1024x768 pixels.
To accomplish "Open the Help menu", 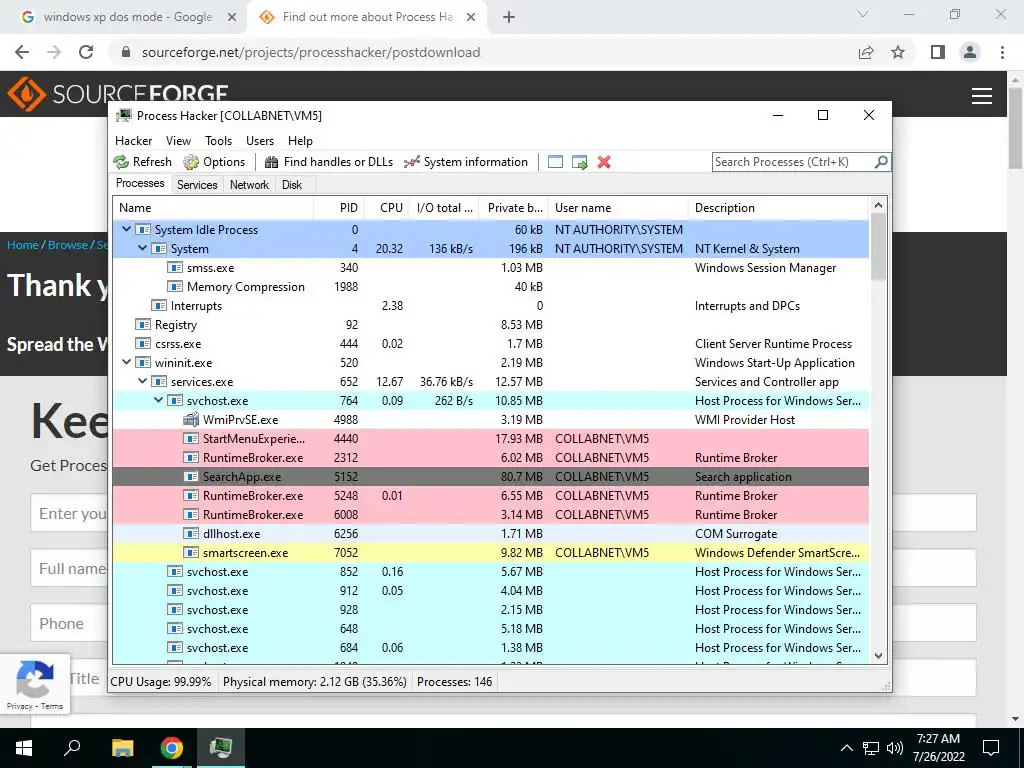I will (x=300, y=140).
